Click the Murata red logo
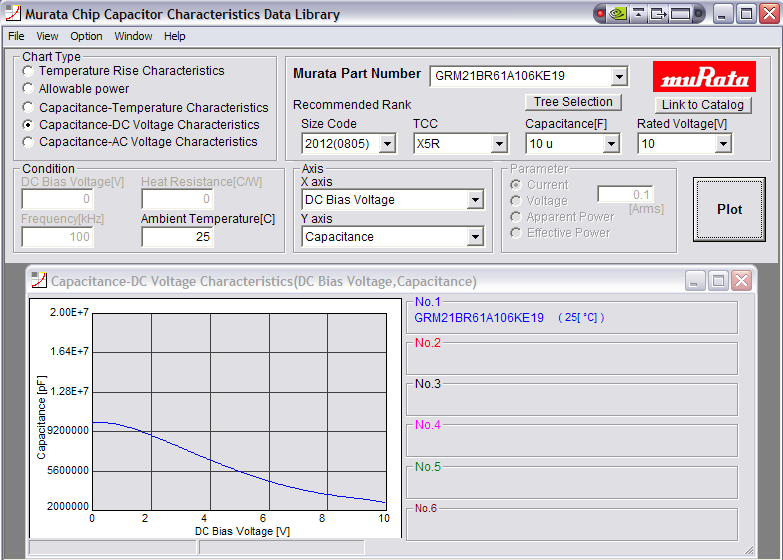The height and width of the screenshot is (560, 783). click(704, 76)
